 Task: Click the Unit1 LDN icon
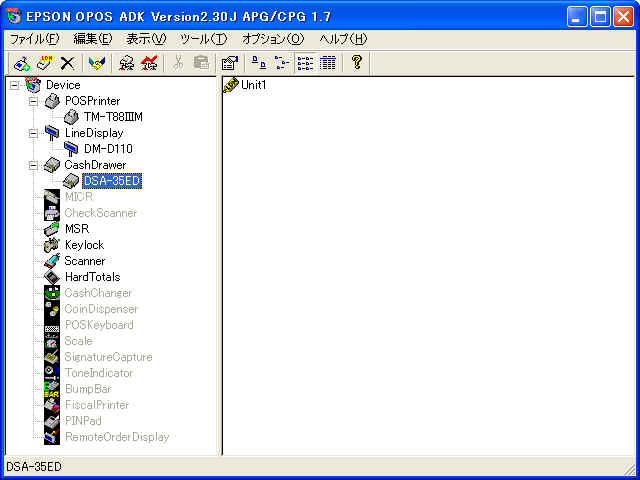[x=231, y=85]
